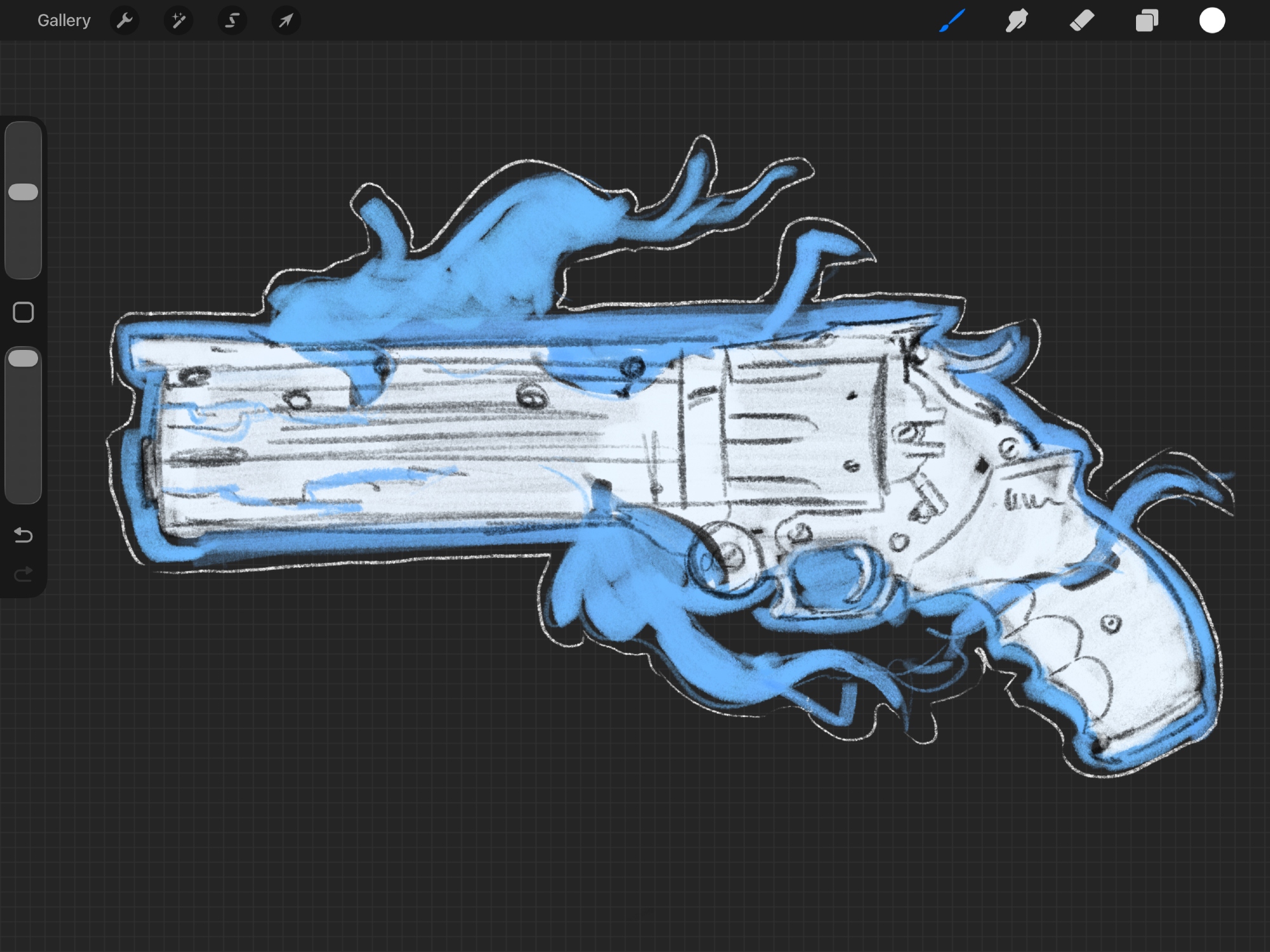The width and height of the screenshot is (1270, 952).
Task: Open the Gallery
Action: [63, 20]
